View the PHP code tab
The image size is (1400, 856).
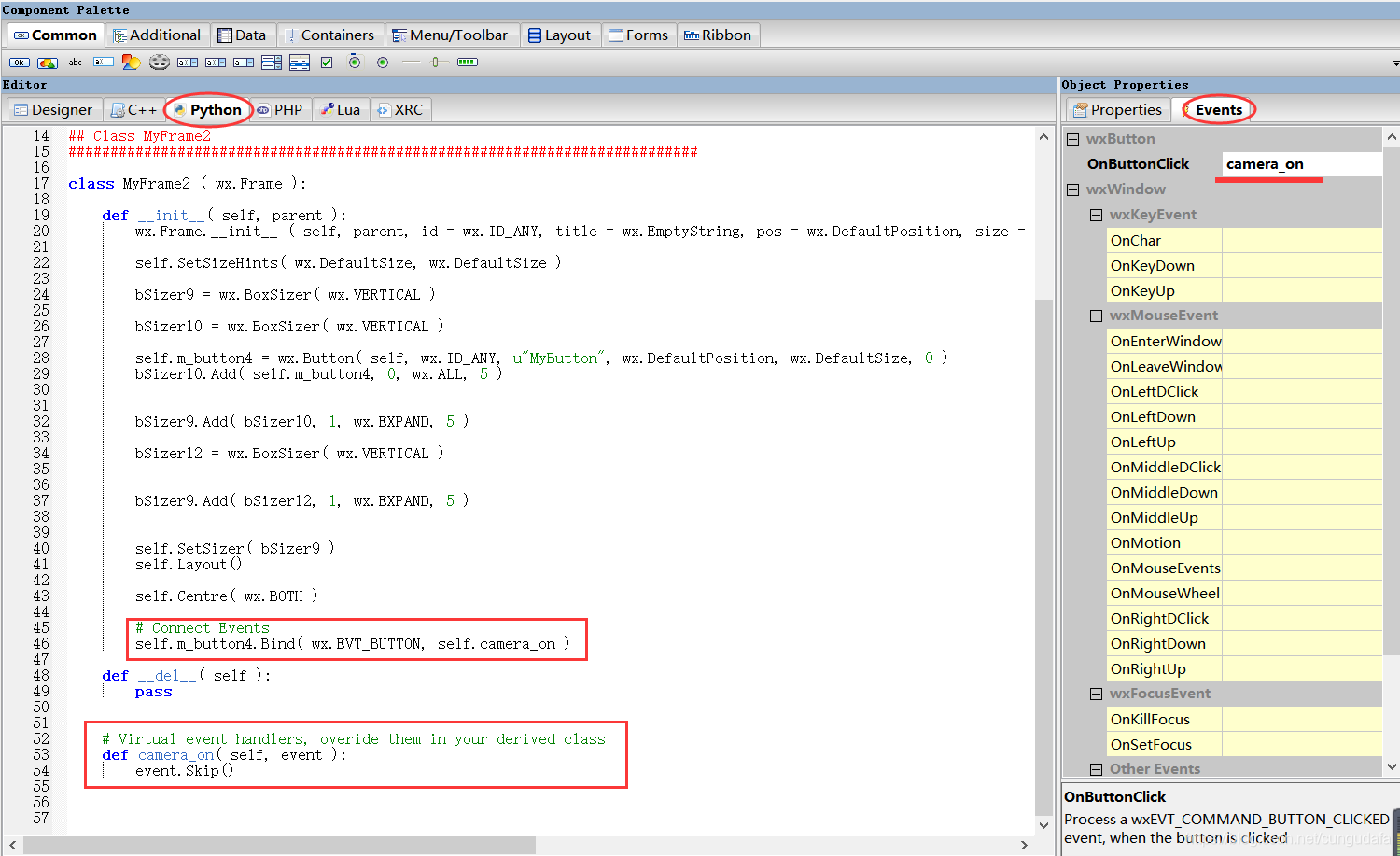click(x=281, y=110)
